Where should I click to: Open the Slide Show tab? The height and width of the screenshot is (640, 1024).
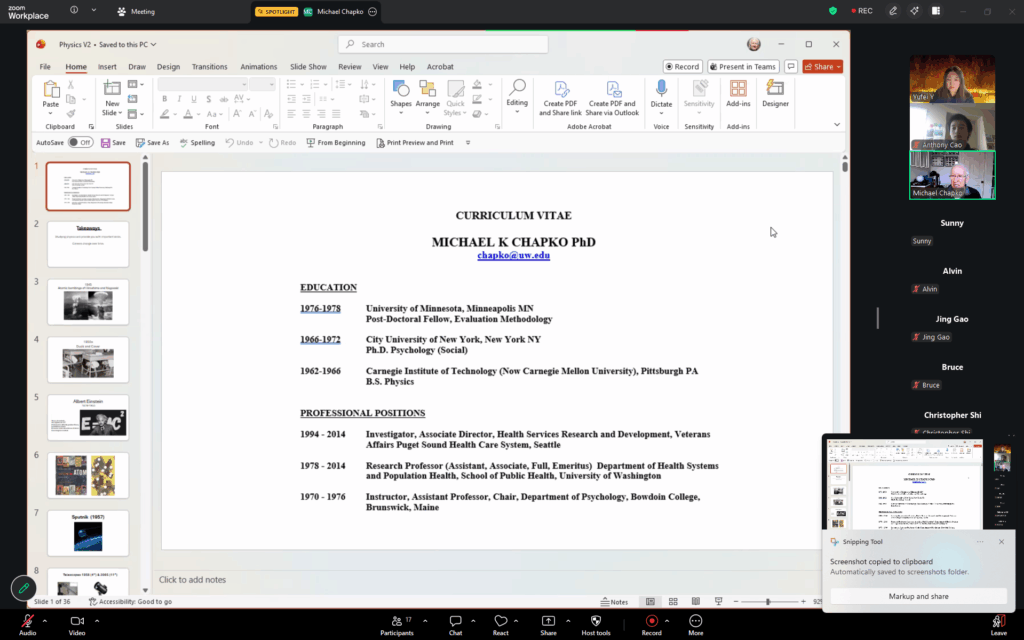[308, 67]
